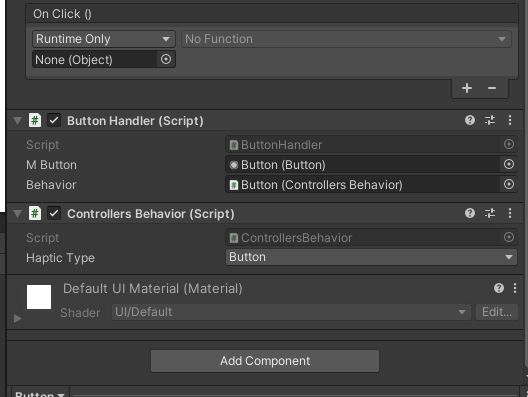Open object picker for ButtonHandler script field
This screenshot has height=397, width=528.
pos(509,144)
